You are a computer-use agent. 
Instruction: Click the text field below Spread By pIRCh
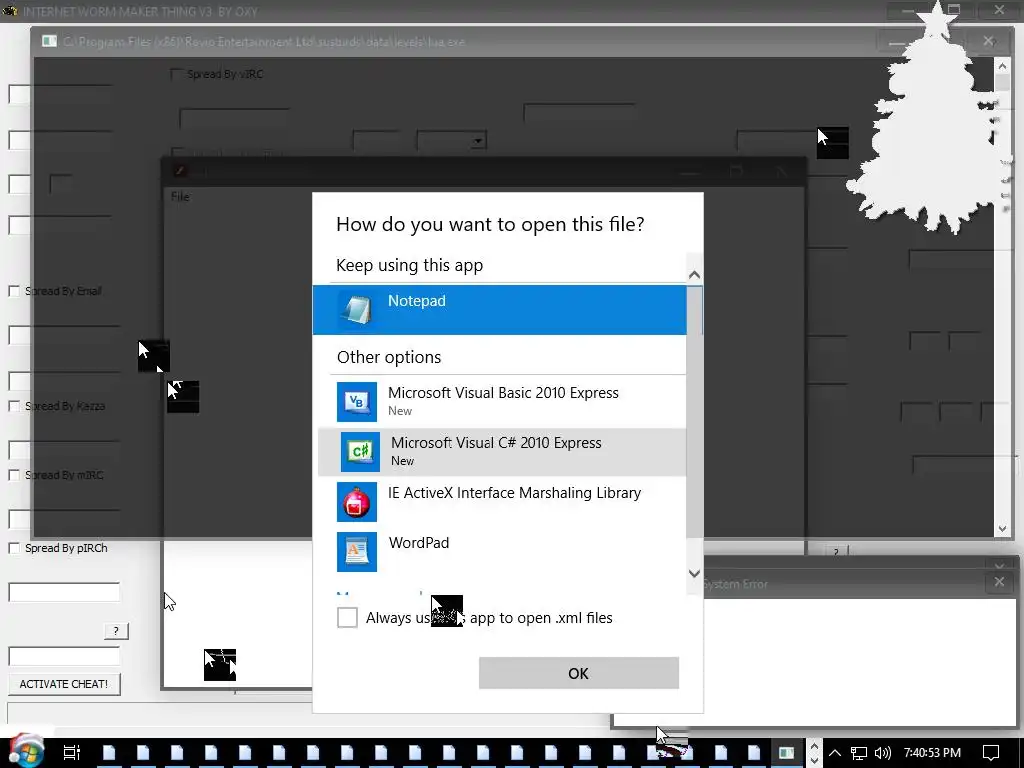pos(64,592)
